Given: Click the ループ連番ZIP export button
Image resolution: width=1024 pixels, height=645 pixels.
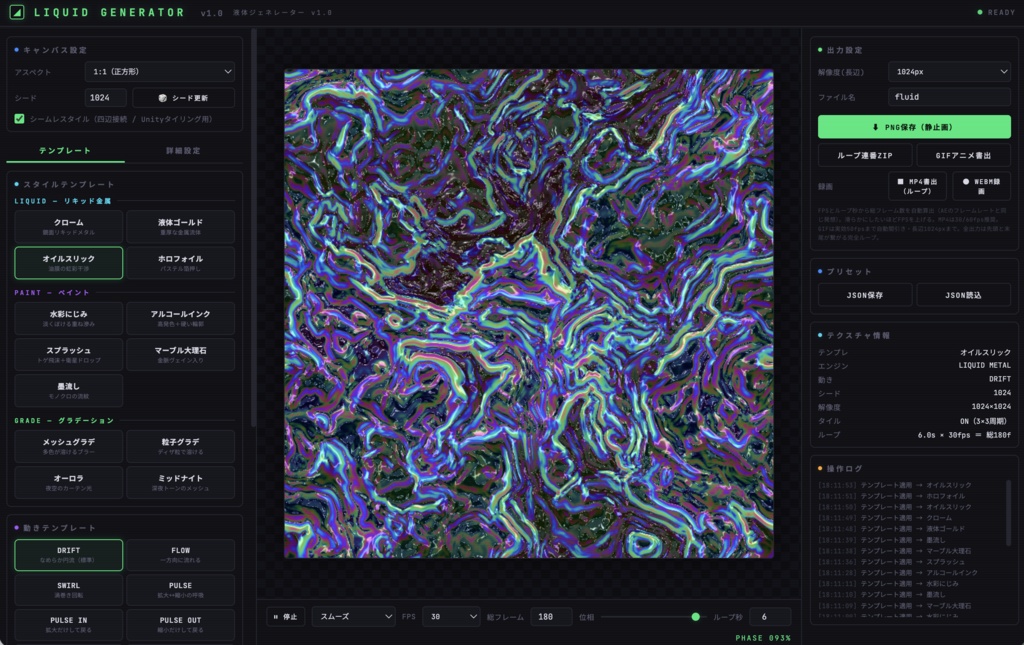Looking at the screenshot, I should click(865, 155).
